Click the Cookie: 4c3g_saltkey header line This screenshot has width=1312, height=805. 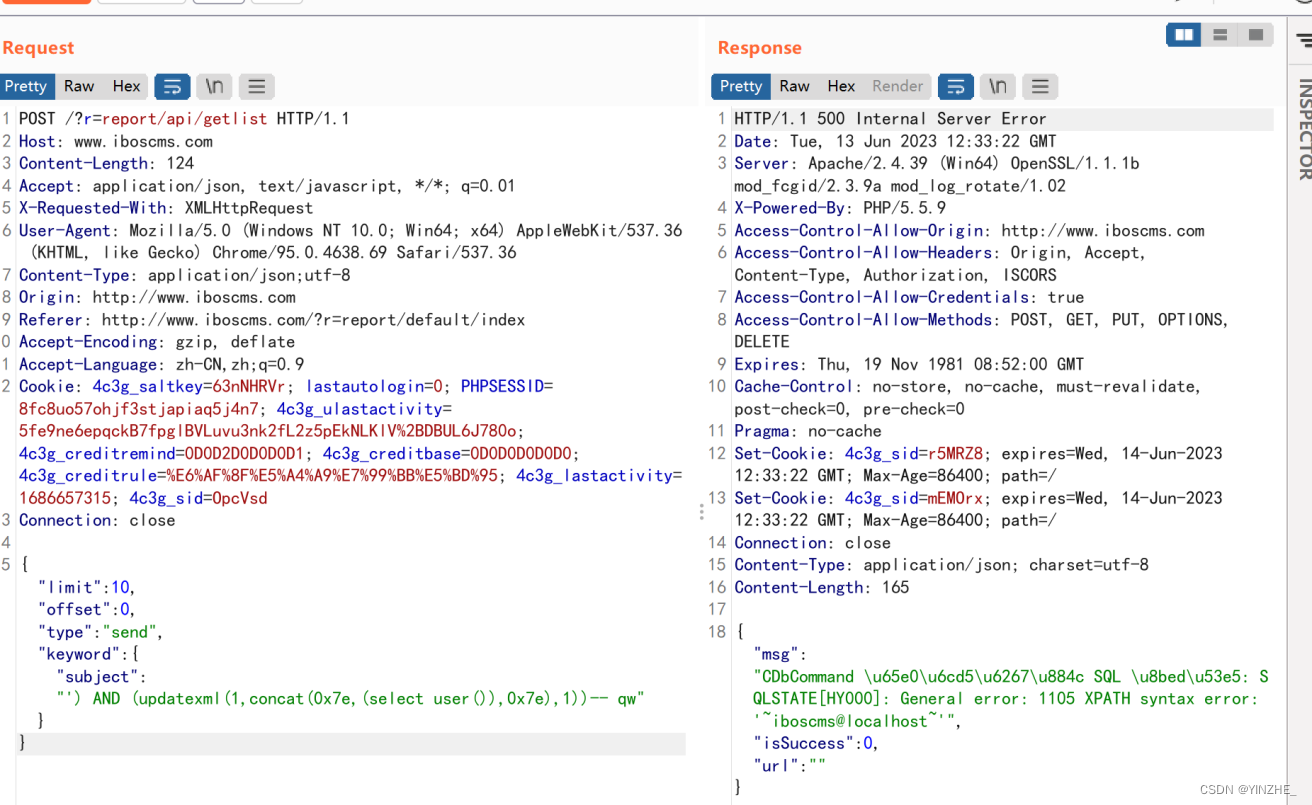[x=286, y=386]
